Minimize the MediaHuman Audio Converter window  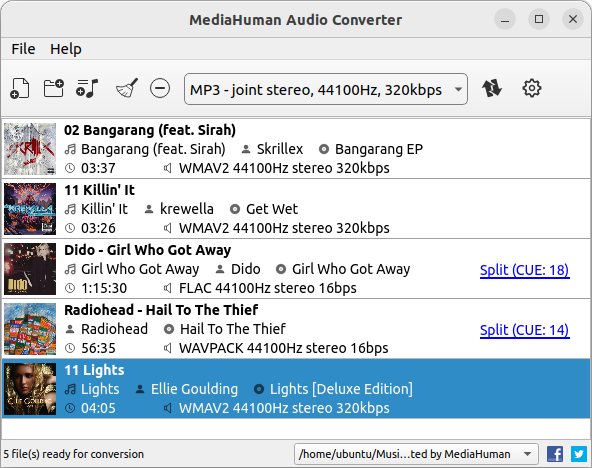(505, 19)
